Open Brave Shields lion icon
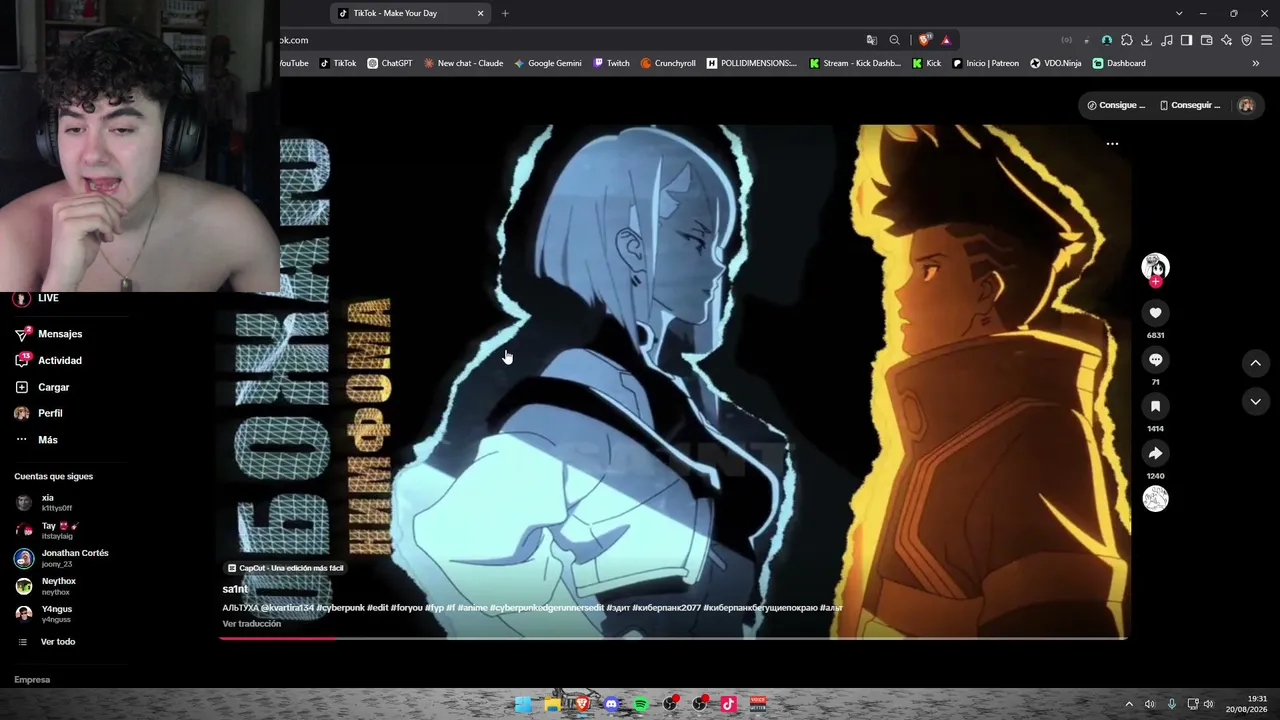 [924, 40]
